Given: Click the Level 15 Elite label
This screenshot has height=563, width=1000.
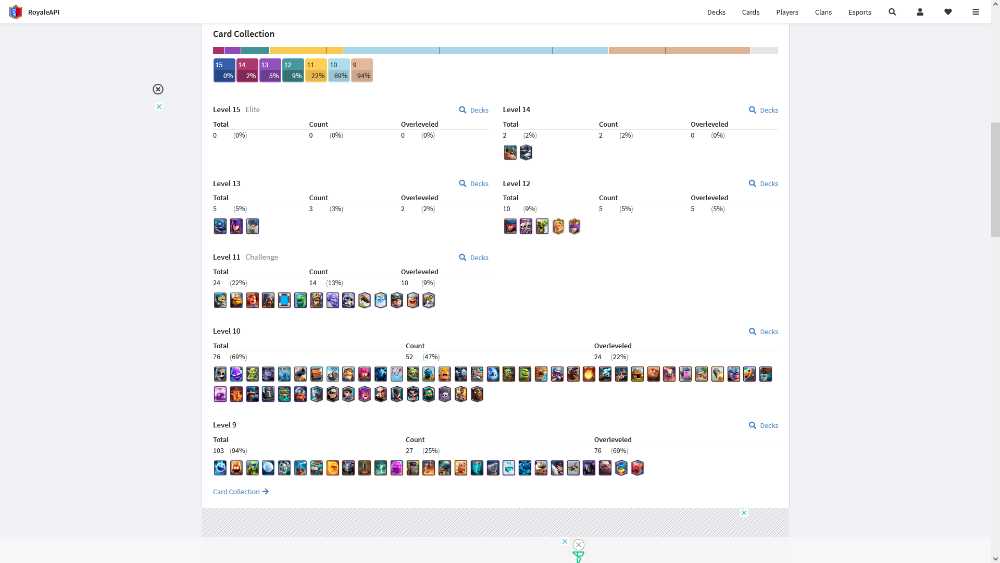Looking at the screenshot, I should pyautogui.click(x=236, y=110).
